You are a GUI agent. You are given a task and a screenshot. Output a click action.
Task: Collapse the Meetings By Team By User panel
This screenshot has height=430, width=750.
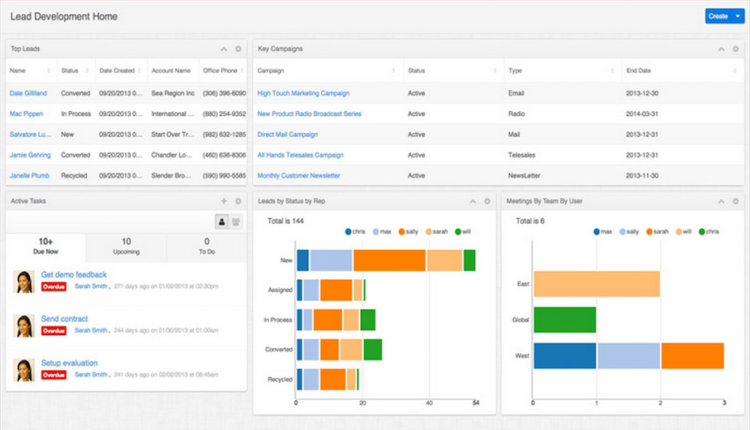coord(721,201)
